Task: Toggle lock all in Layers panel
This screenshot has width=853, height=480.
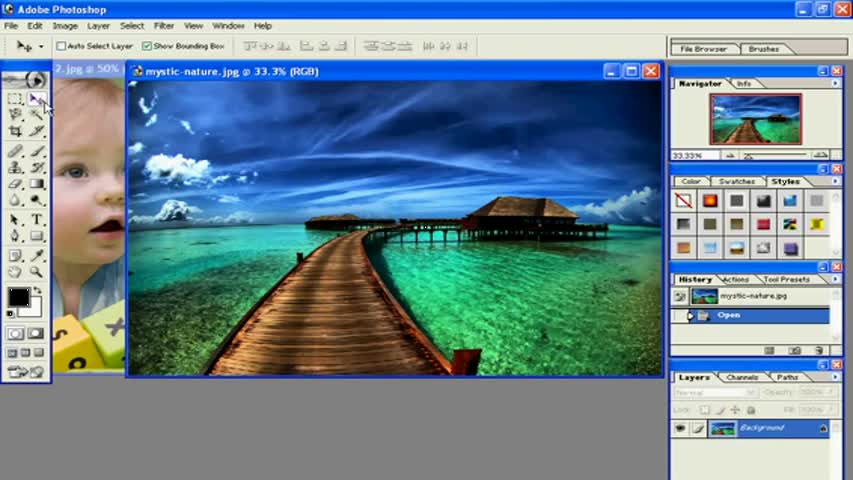Action: tap(751, 410)
